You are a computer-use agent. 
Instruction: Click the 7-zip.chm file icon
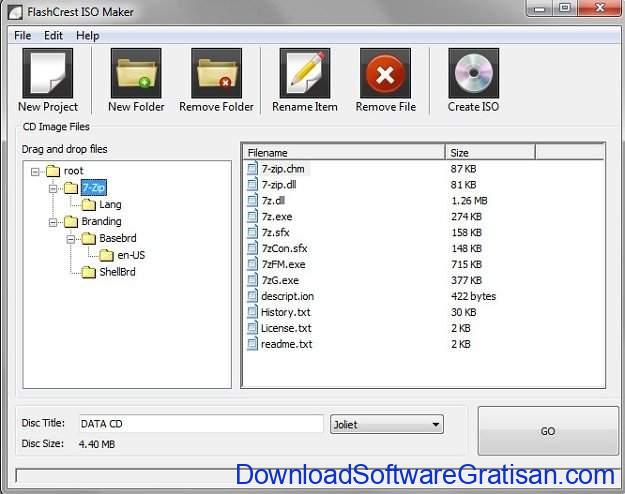(x=252, y=169)
